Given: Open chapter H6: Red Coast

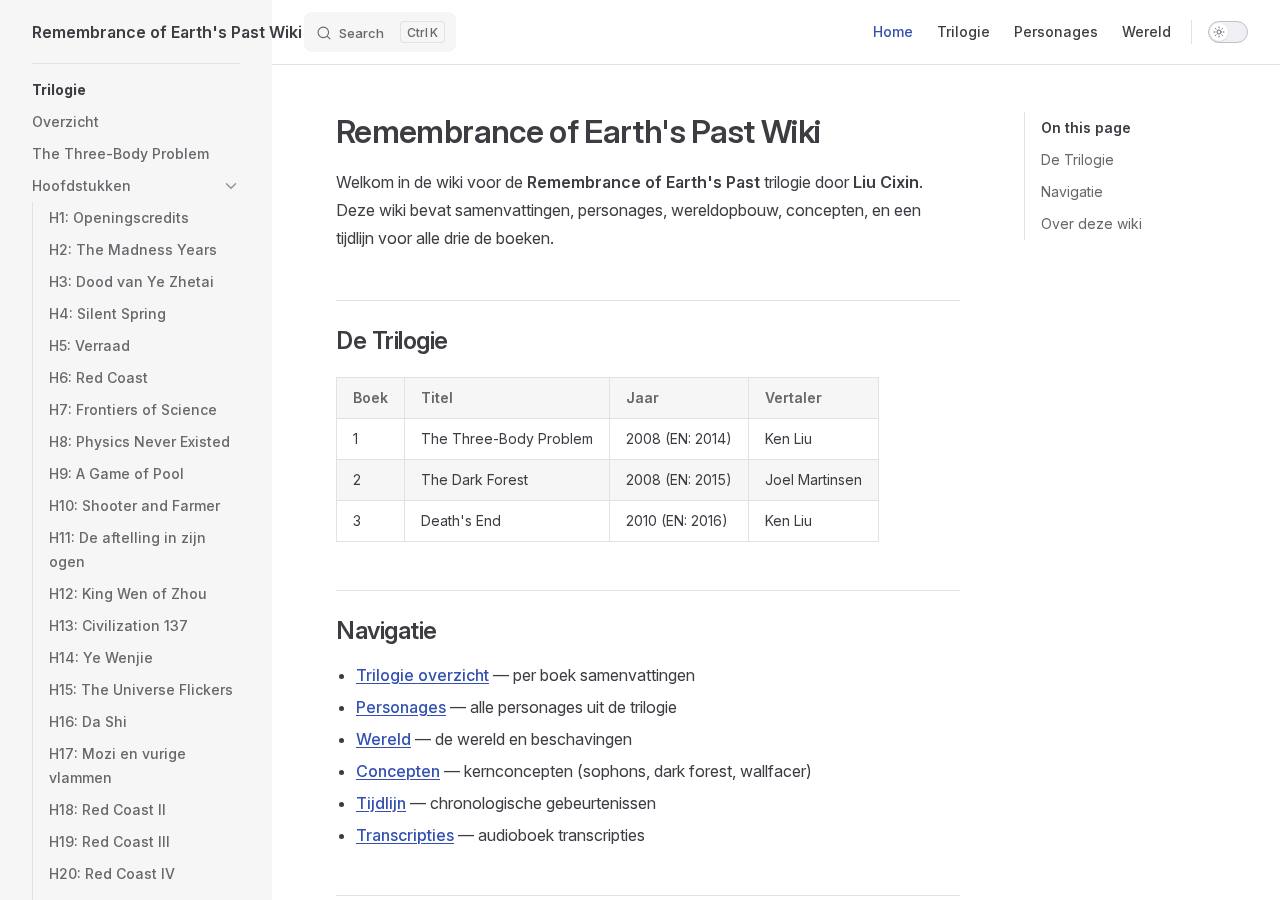Looking at the screenshot, I should pyautogui.click(x=98, y=378).
